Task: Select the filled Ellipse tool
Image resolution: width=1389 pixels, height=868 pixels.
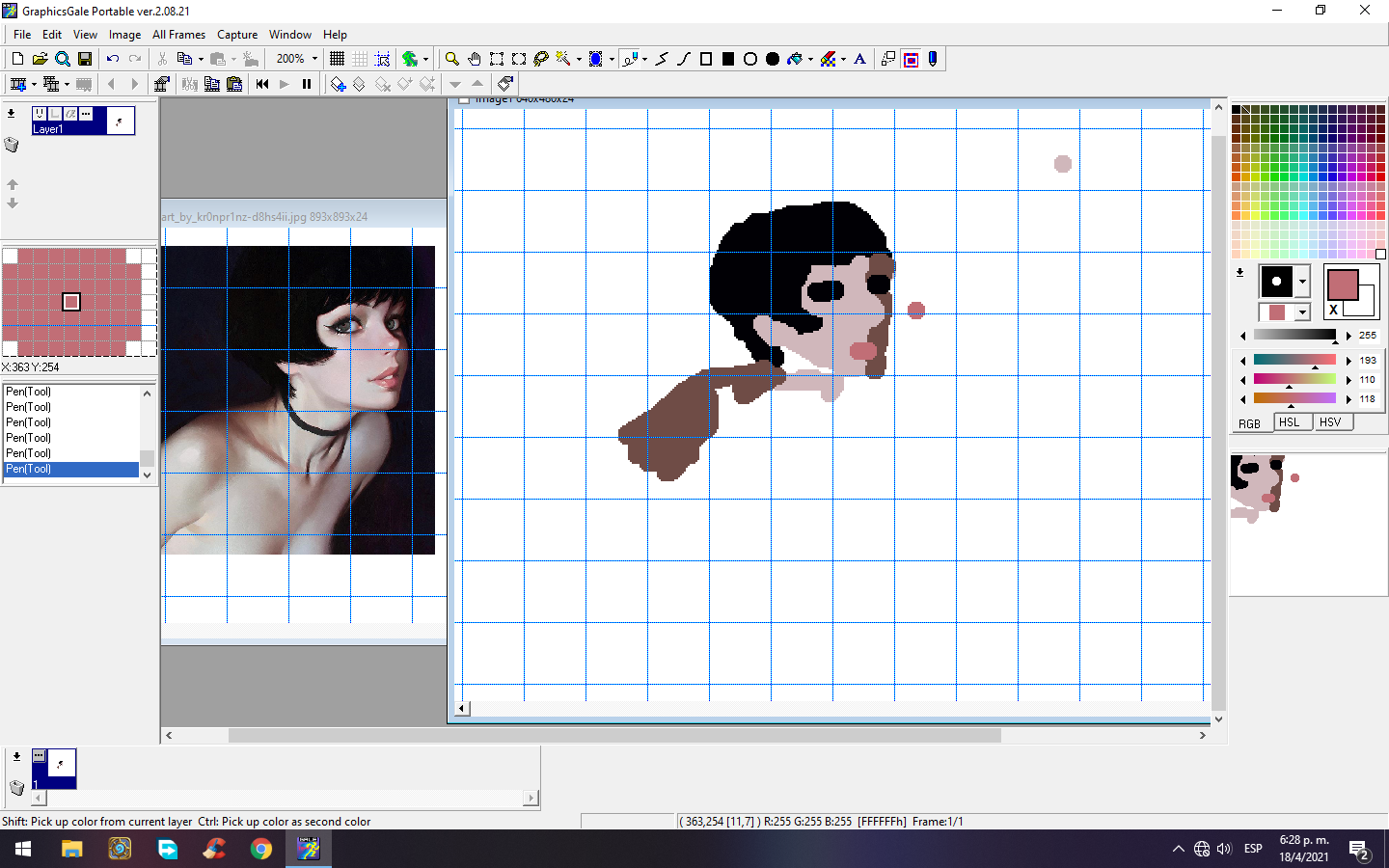Action: coord(773,59)
